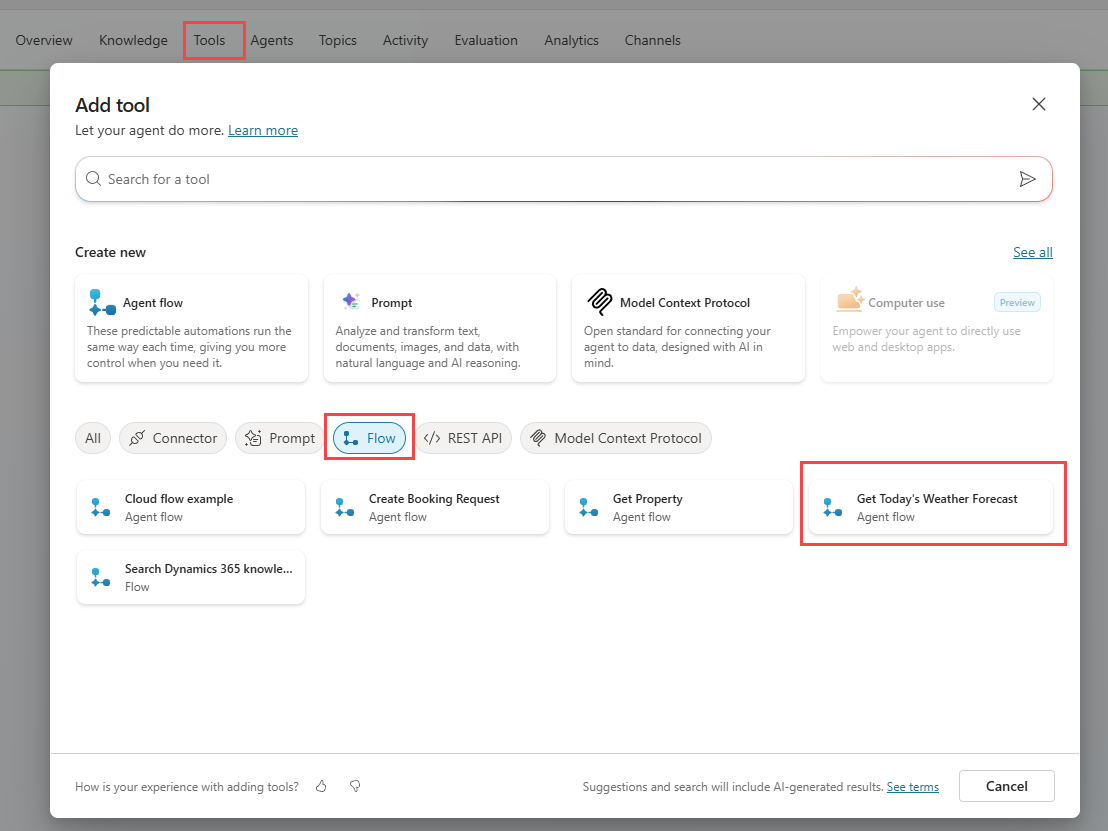Click the Flow filter chip icon
Image resolution: width=1108 pixels, height=831 pixels.
click(x=350, y=438)
